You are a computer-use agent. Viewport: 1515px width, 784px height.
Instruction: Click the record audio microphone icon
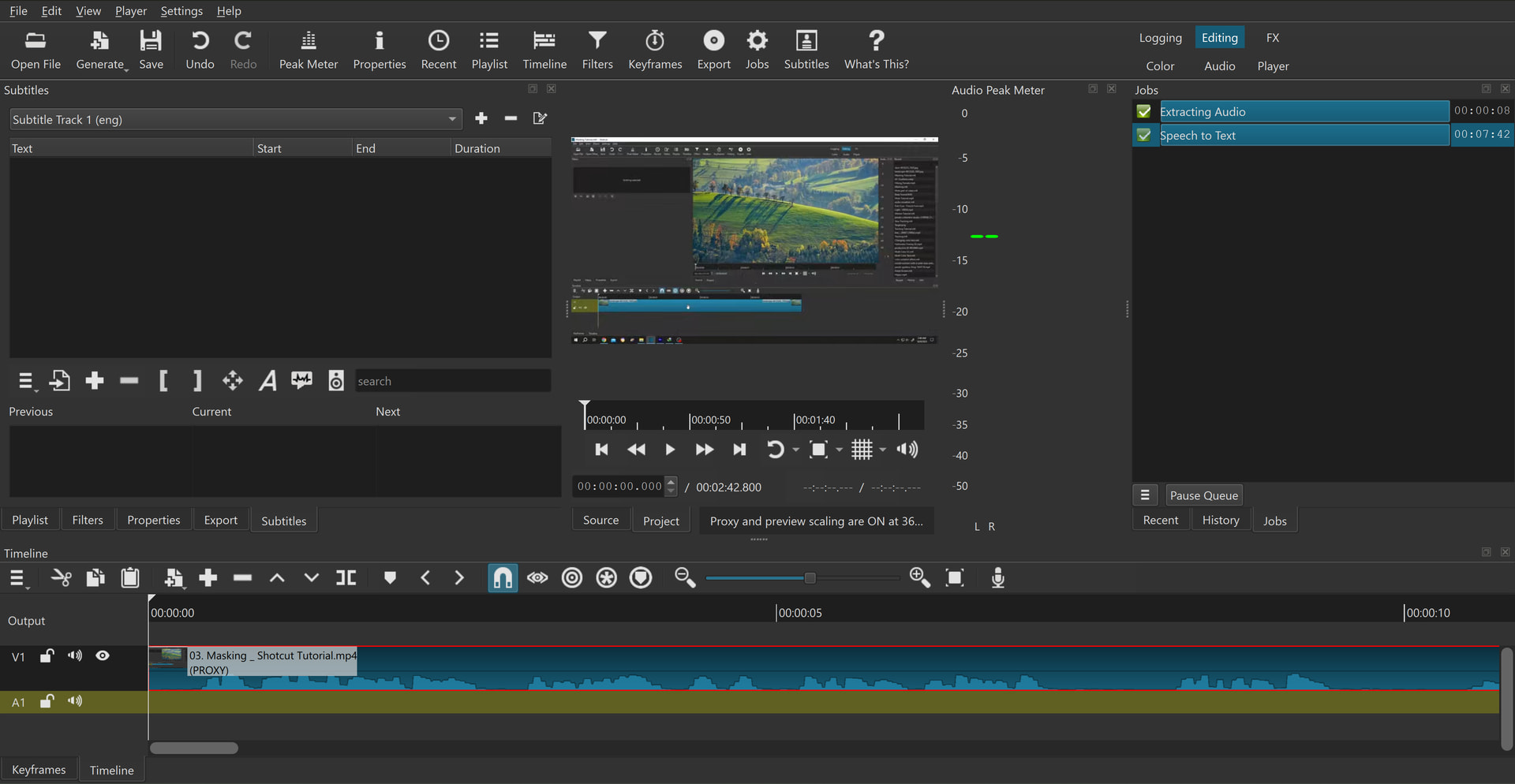pos(997,578)
